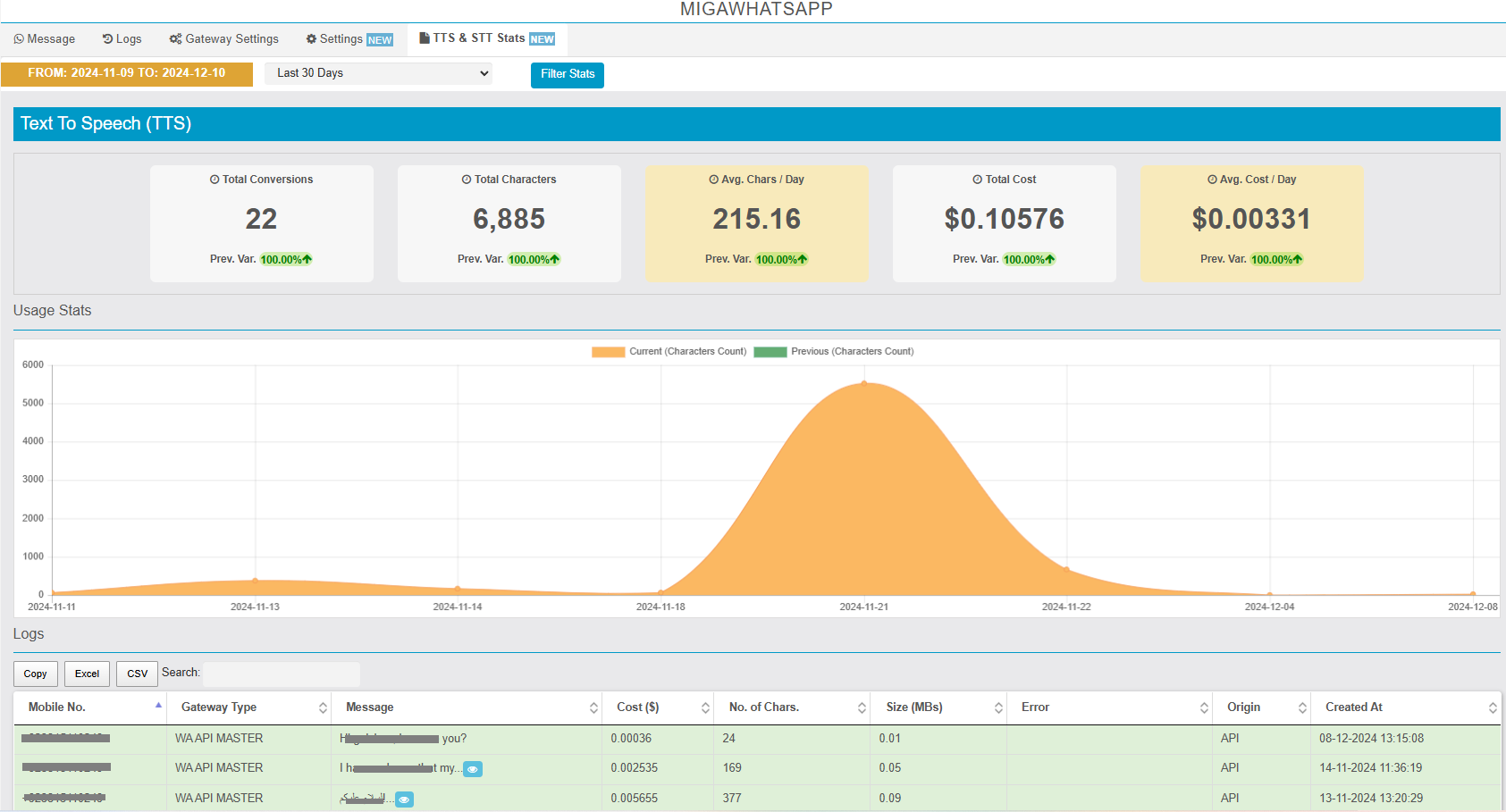Click the eye icon in the 377-character message row
The width and height of the screenshot is (1506, 812).
(x=404, y=799)
